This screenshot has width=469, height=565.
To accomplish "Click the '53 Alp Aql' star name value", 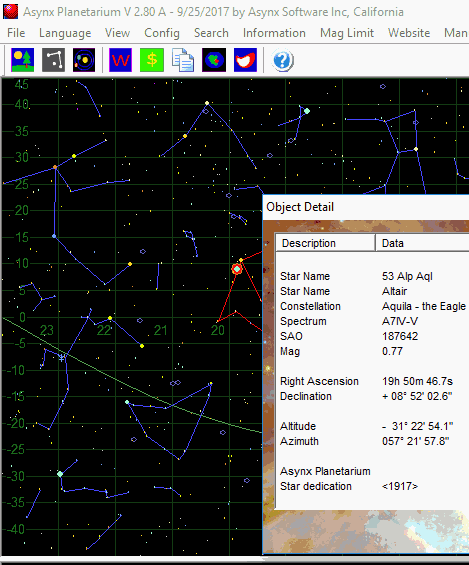I will [x=407, y=276].
